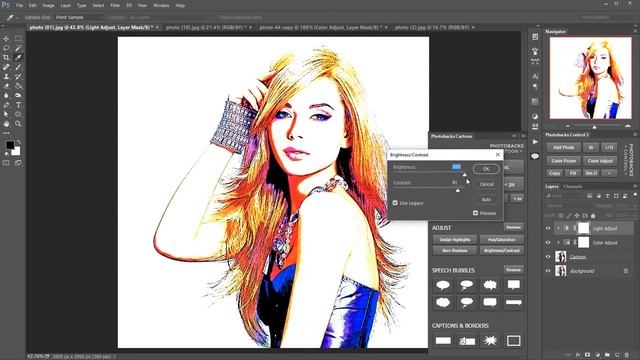
Task: Swap foreground and background colors
Action: (18, 142)
